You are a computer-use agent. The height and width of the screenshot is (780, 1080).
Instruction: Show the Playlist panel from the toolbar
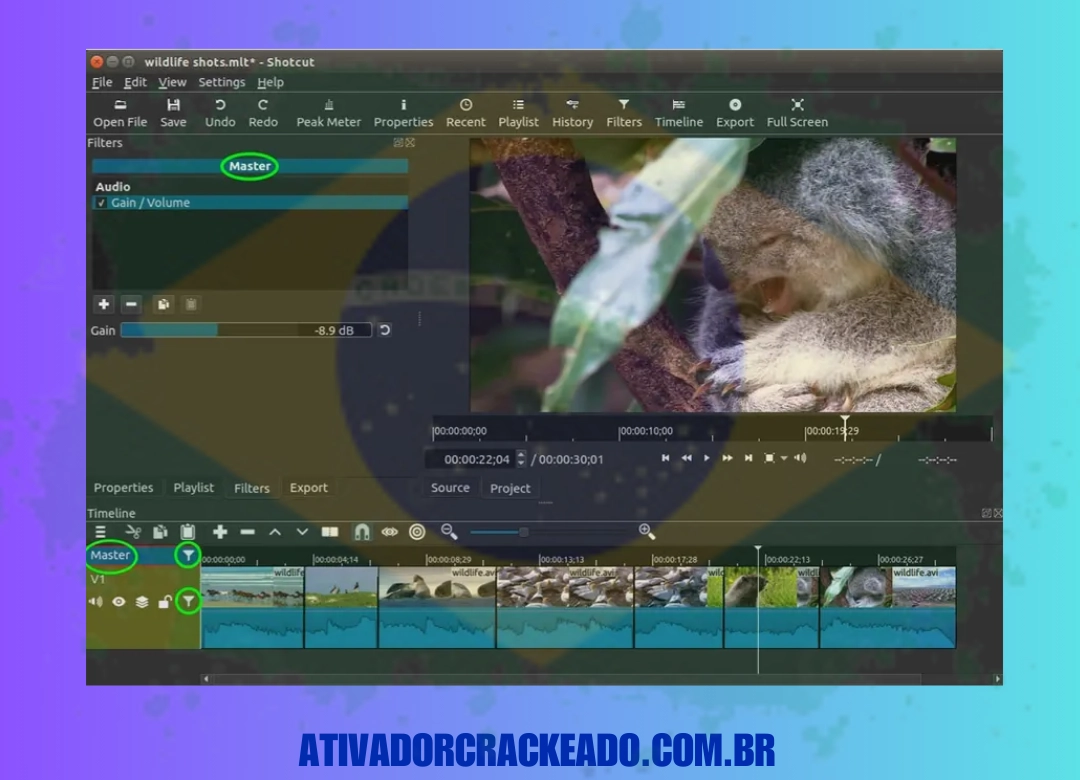point(518,113)
